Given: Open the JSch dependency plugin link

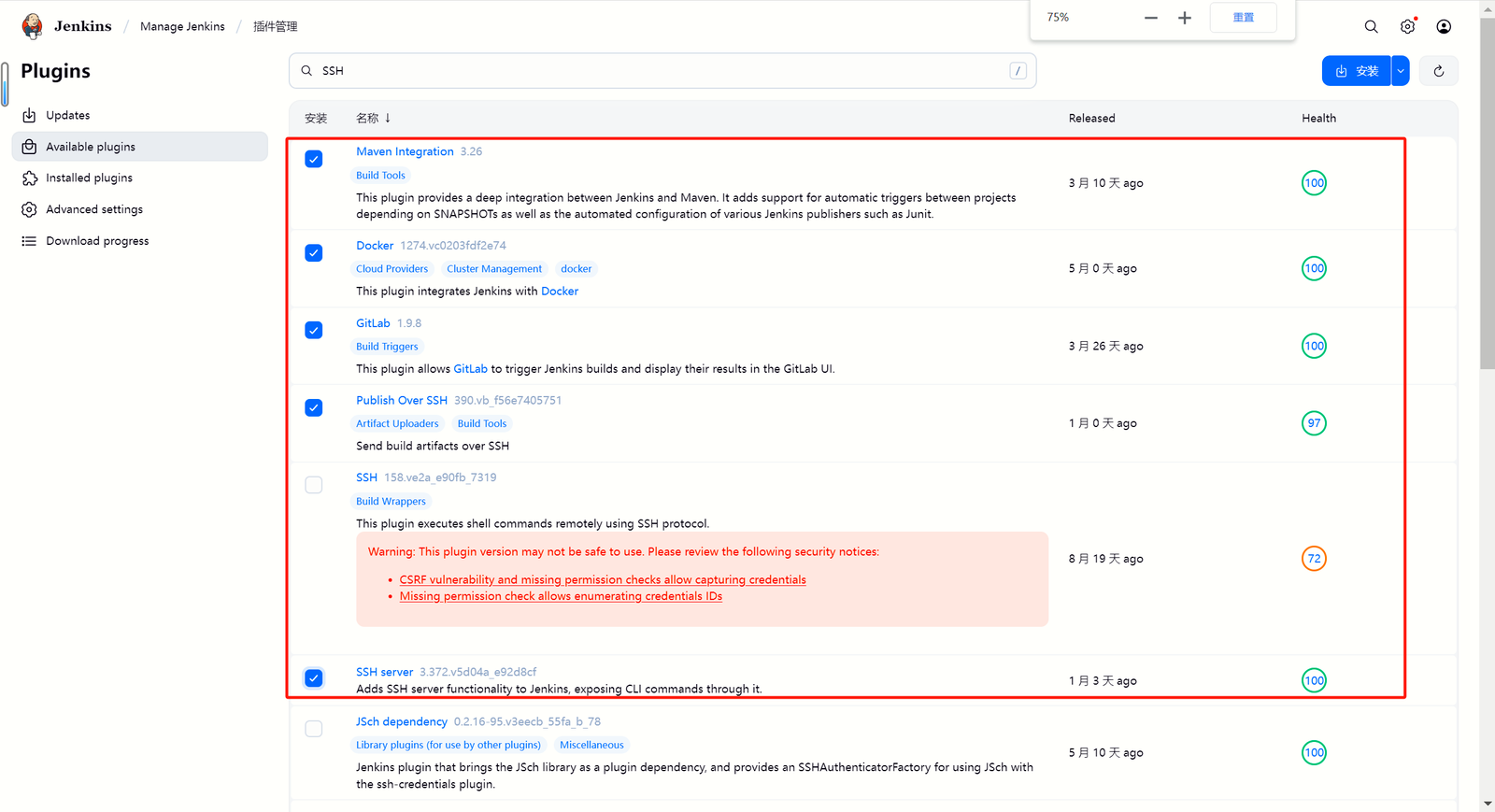Looking at the screenshot, I should click(402, 721).
